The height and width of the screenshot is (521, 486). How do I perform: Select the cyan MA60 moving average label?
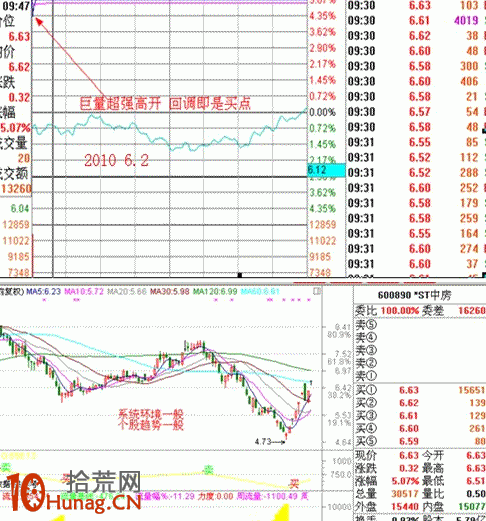(260, 292)
